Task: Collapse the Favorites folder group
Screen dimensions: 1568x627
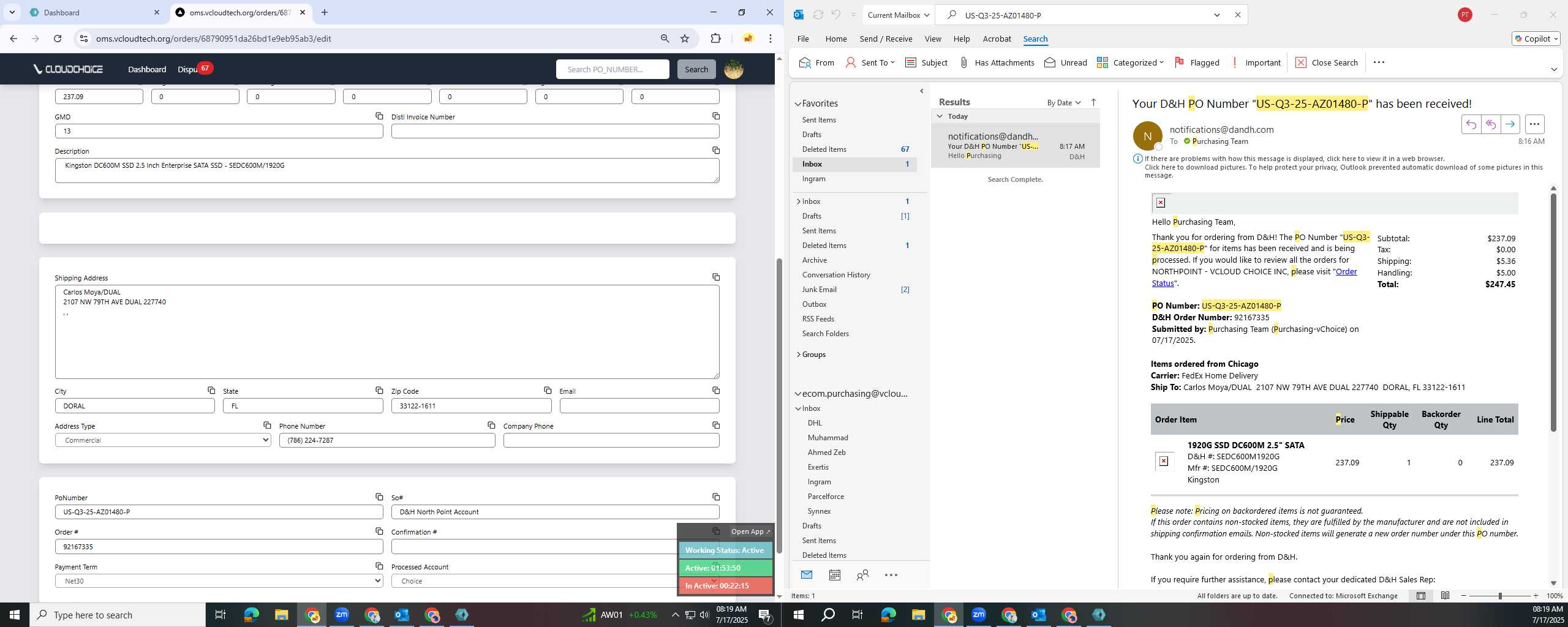Action: click(x=798, y=104)
